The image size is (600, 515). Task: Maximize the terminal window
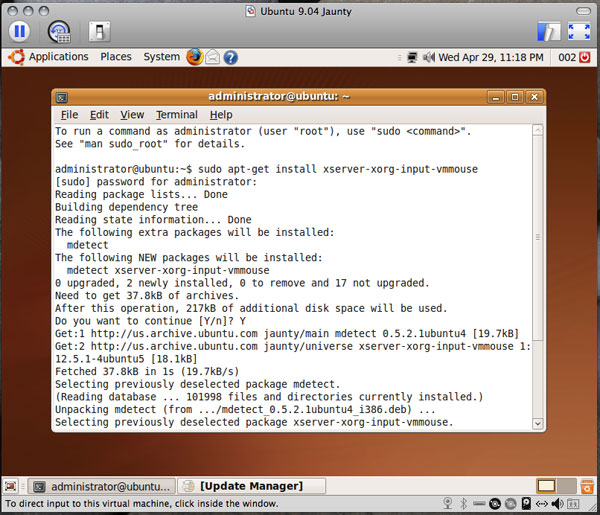(x=515, y=97)
